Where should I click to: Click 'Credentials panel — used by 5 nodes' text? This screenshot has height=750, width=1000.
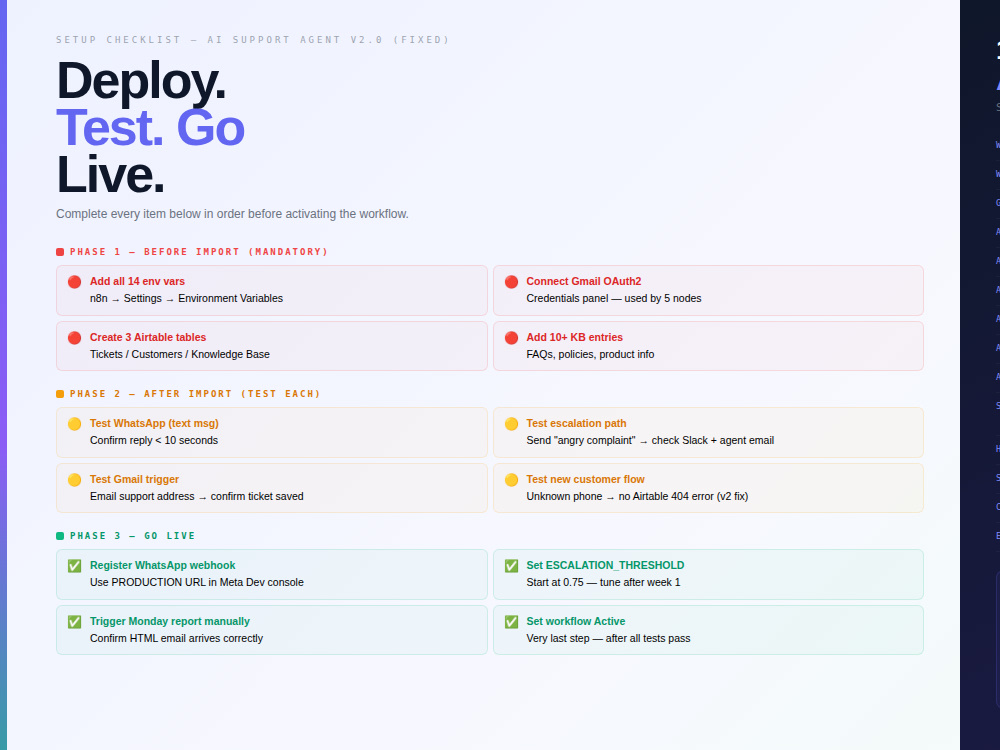pos(614,298)
